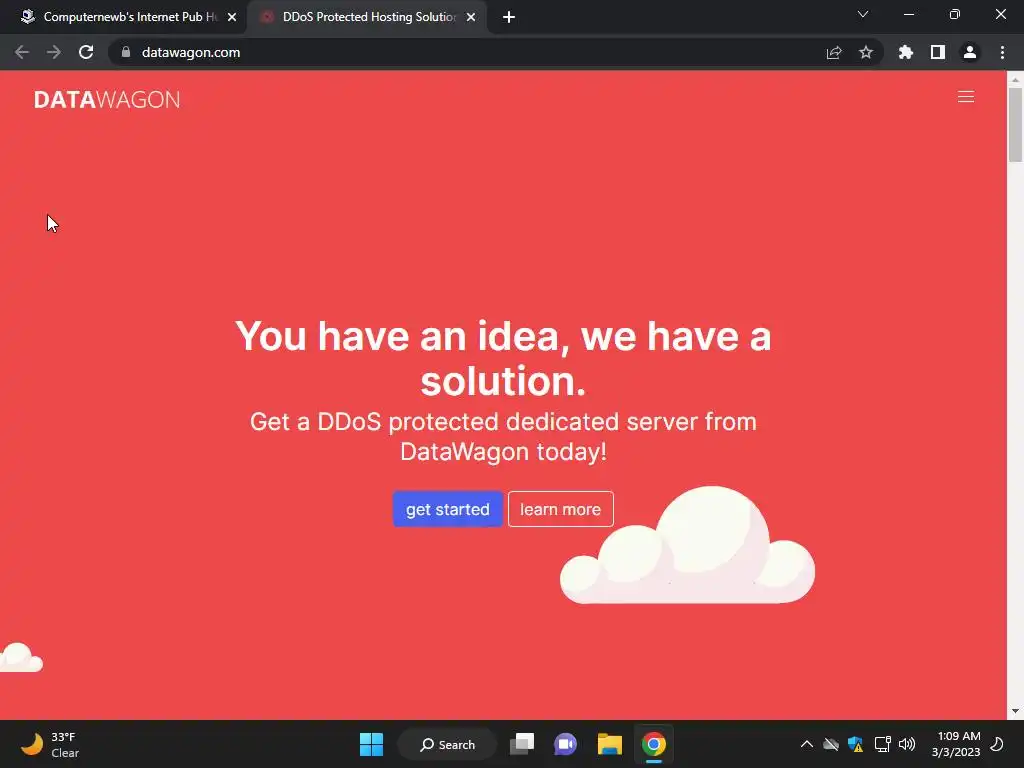Open the tab search dropdown chevron
Viewport: 1024px width, 768px height.
(863, 14)
